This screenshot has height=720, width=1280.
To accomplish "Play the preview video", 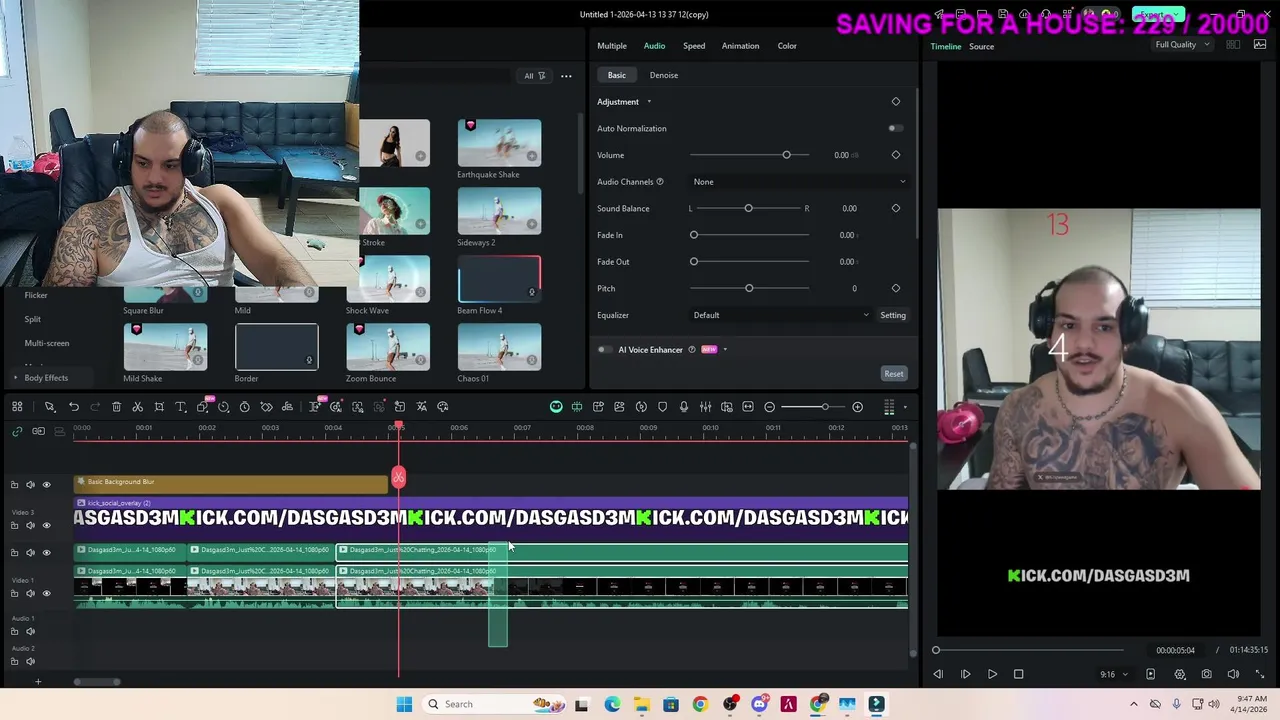I will coord(992,674).
